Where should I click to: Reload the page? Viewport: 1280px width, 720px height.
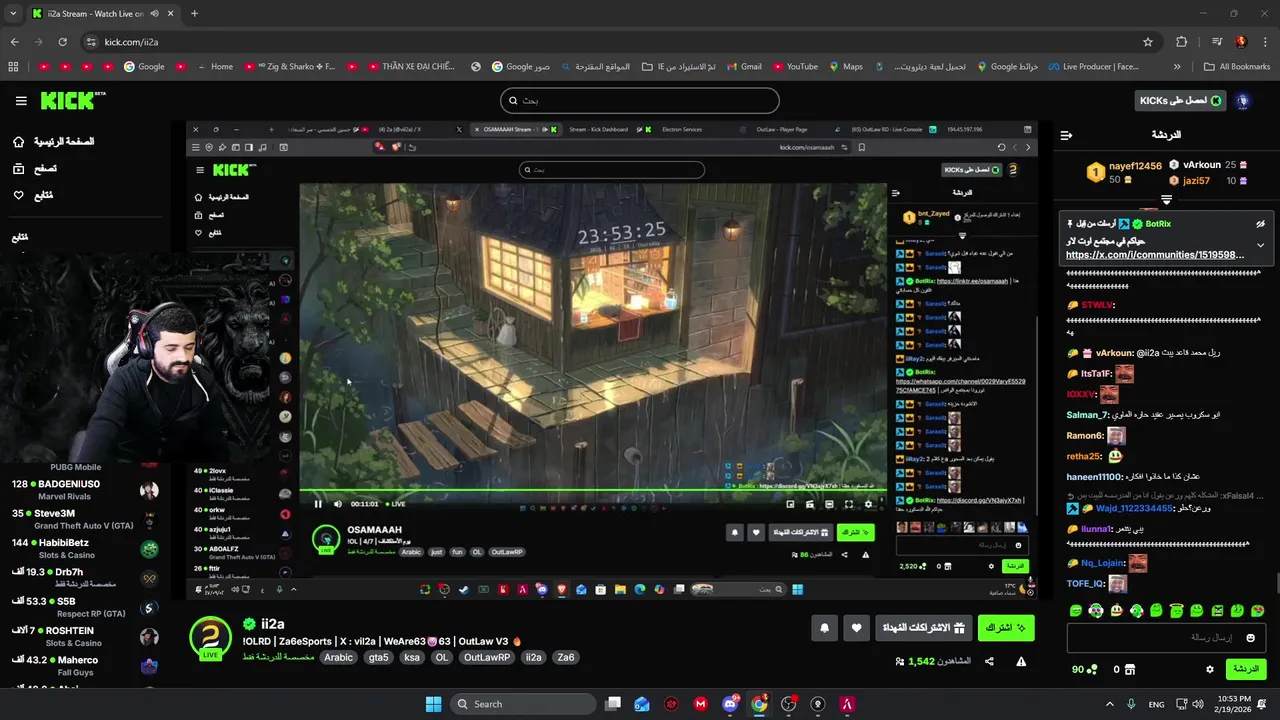(x=63, y=42)
